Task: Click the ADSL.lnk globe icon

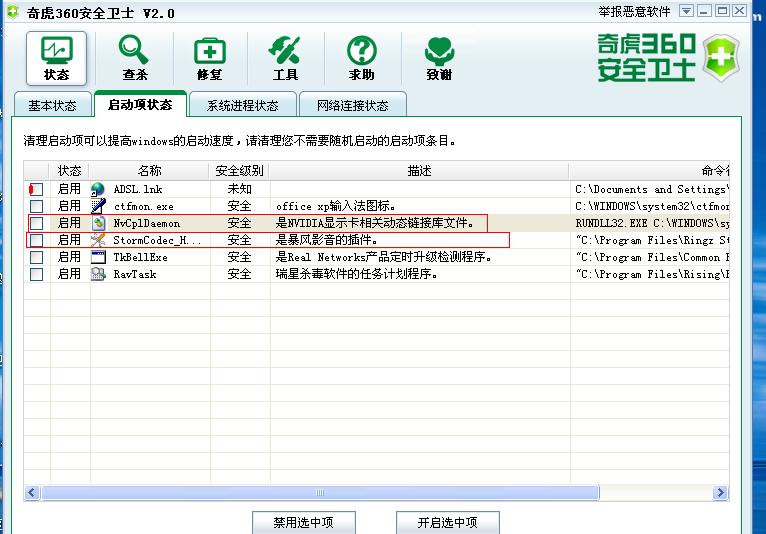Action: pyautogui.click(x=98, y=189)
